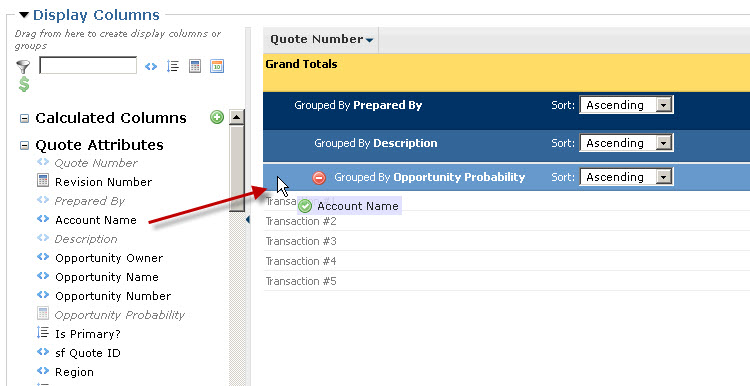
Task: Add a calculated column with green plus
Action: tap(217, 117)
